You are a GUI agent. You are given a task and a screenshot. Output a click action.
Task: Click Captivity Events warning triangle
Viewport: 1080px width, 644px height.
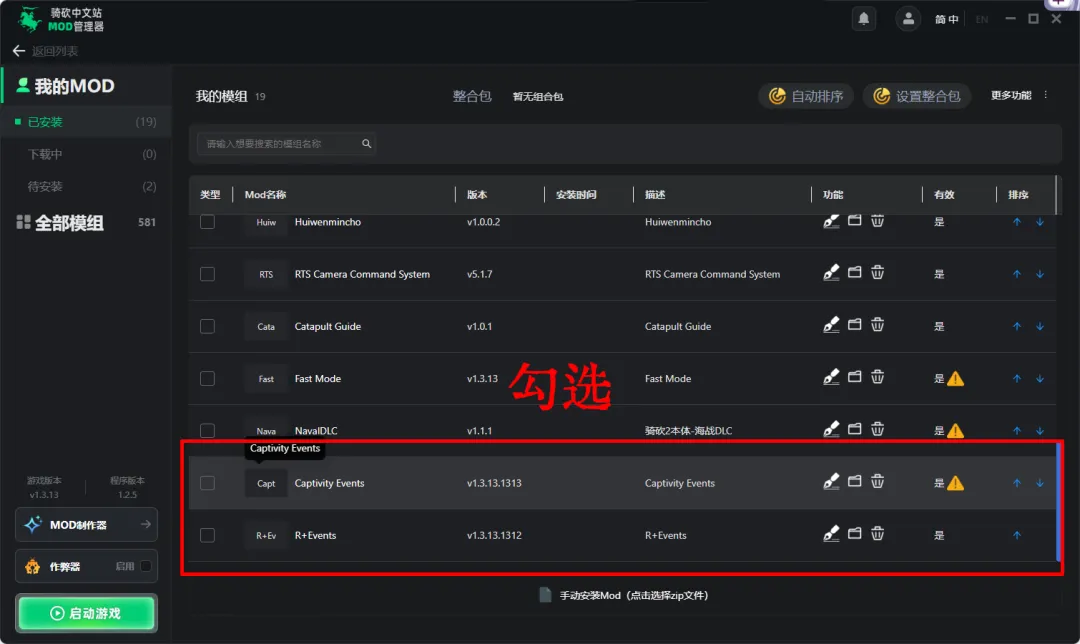tap(955, 484)
